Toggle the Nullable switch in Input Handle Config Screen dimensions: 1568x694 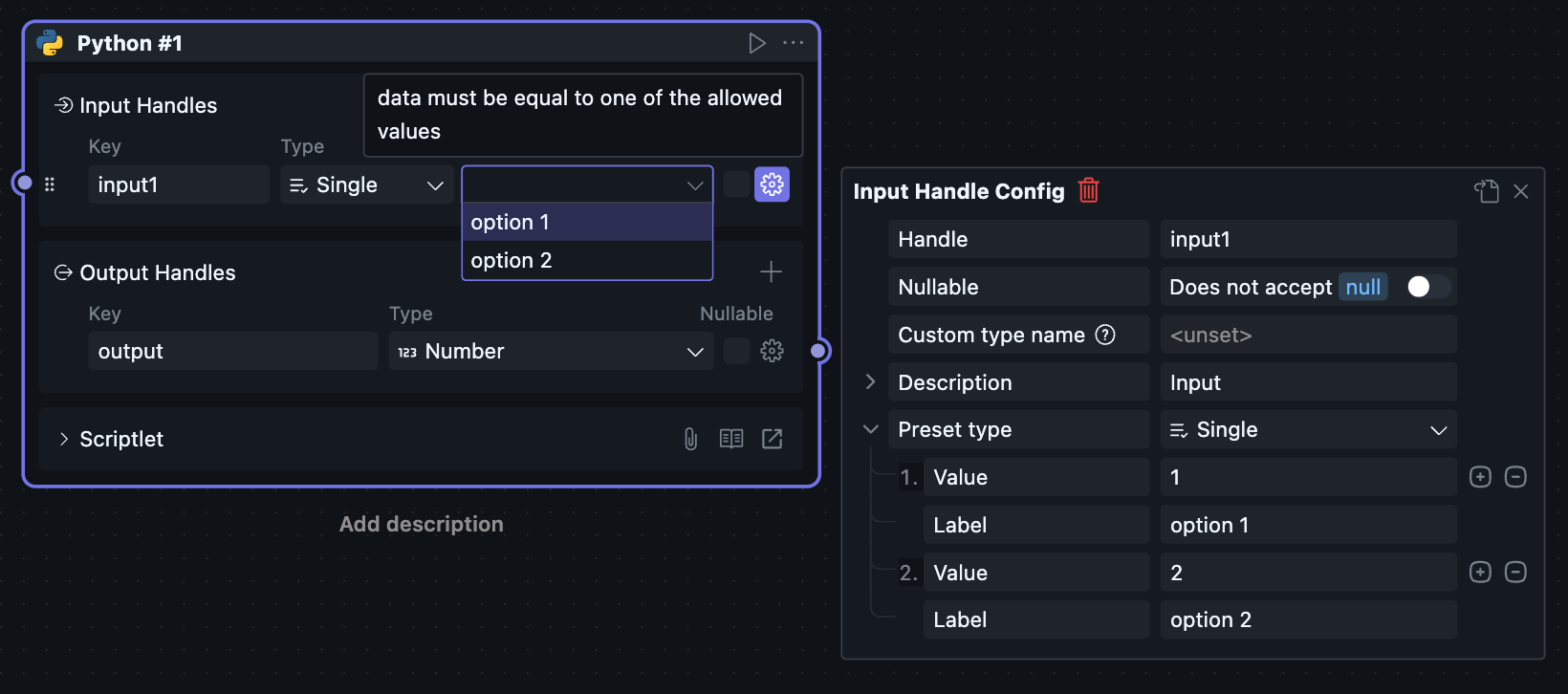tap(1427, 287)
